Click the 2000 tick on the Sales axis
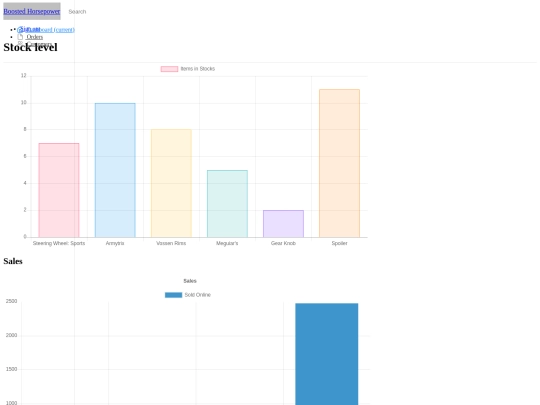Viewport: 540px width, 405px height. [11, 335]
